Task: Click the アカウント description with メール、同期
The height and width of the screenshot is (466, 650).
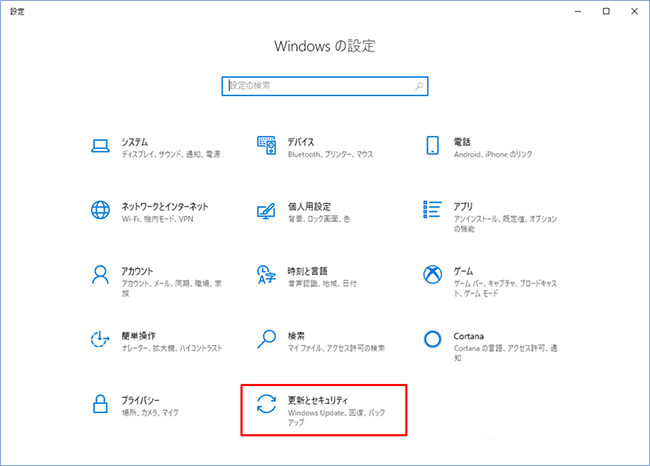Action: (172, 289)
